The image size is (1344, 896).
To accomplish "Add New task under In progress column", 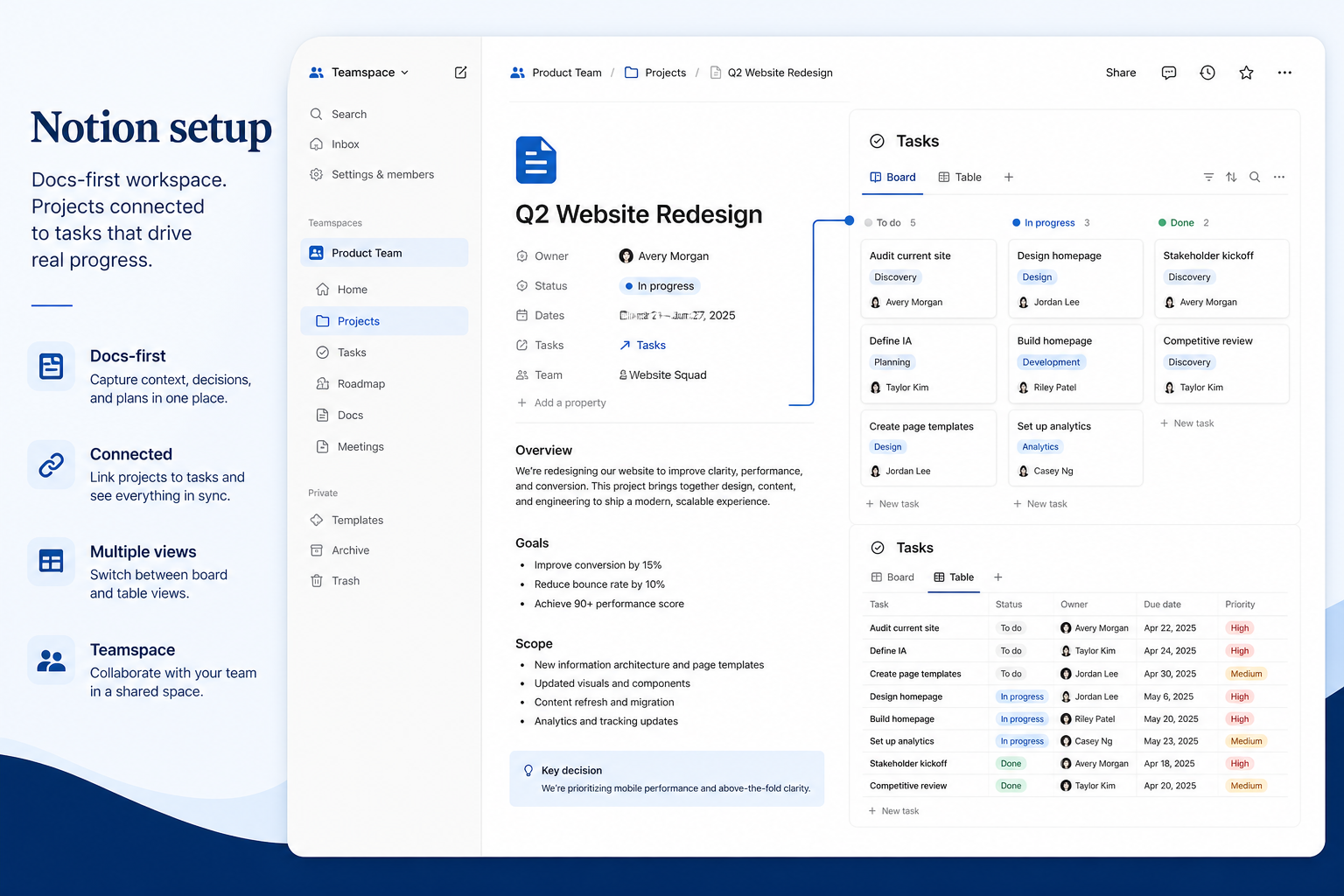I will (x=1039, y=505).
